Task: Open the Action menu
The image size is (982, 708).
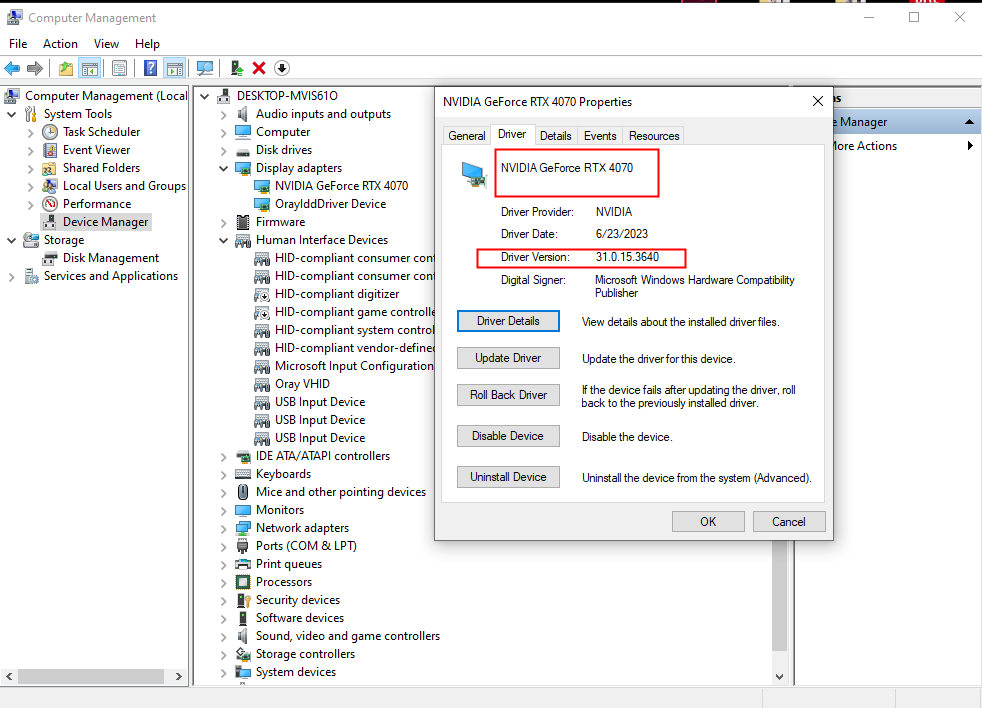Action: (x=60, y=43)
